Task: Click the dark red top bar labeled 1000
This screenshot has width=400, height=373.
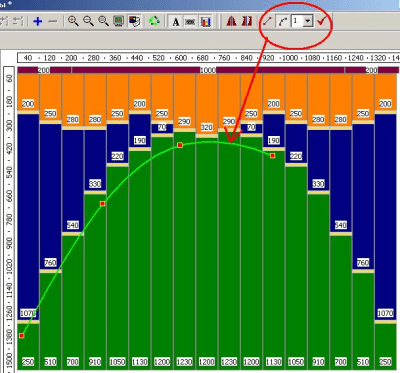Action: [207, 70]
